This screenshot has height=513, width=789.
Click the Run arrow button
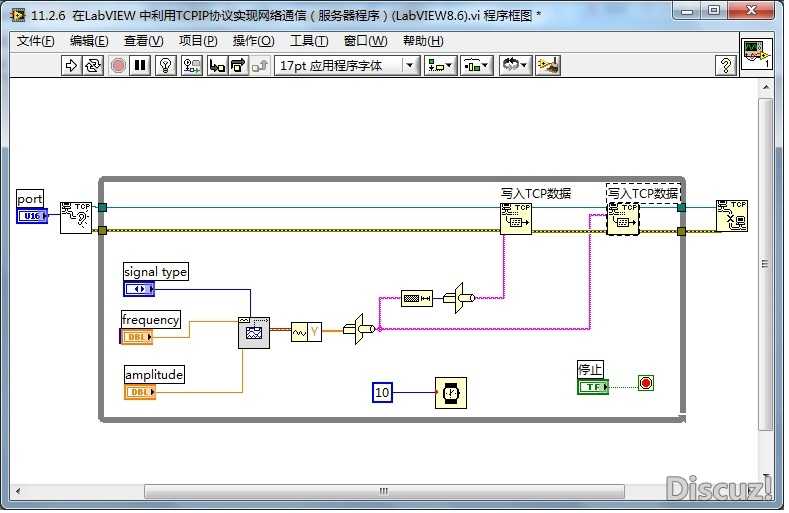(71, 65)
